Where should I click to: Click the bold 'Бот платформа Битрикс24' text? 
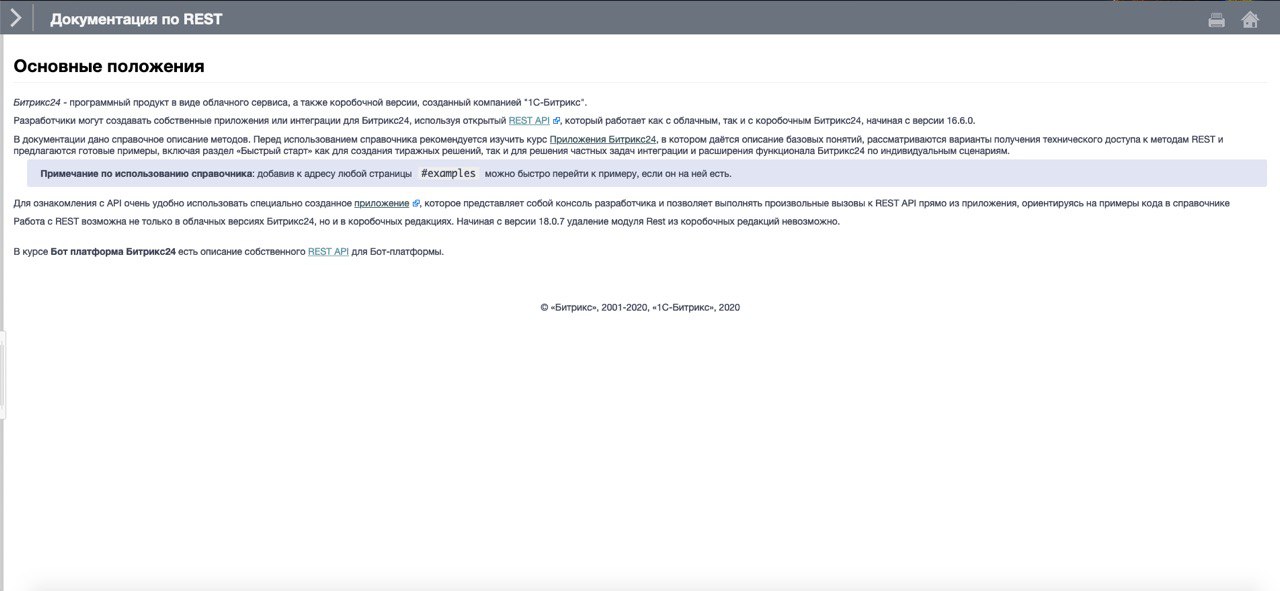coord(113,252)
